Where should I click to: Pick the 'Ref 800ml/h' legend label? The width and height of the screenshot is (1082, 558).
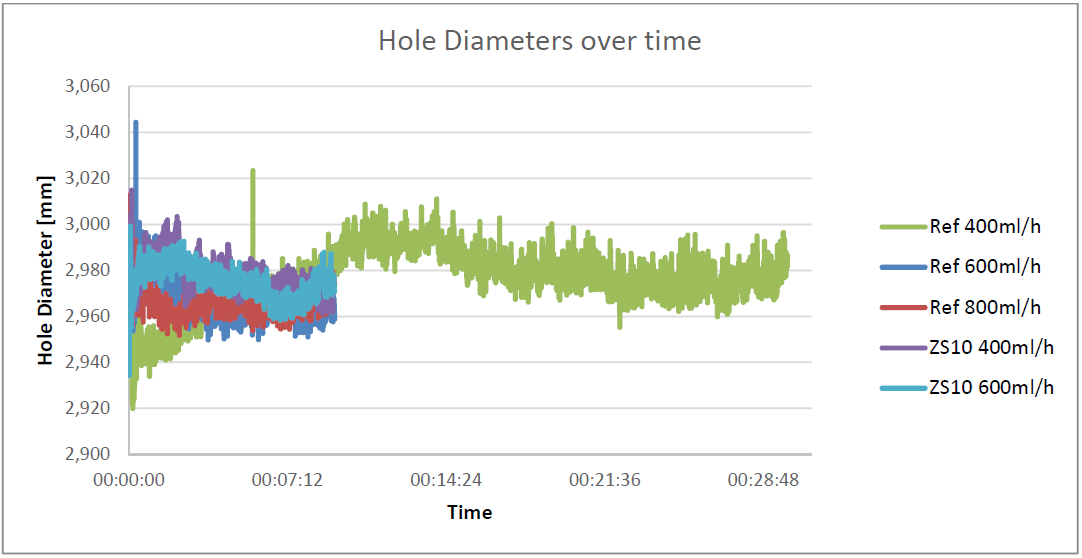pyautogui.click(x=985, y=307)
